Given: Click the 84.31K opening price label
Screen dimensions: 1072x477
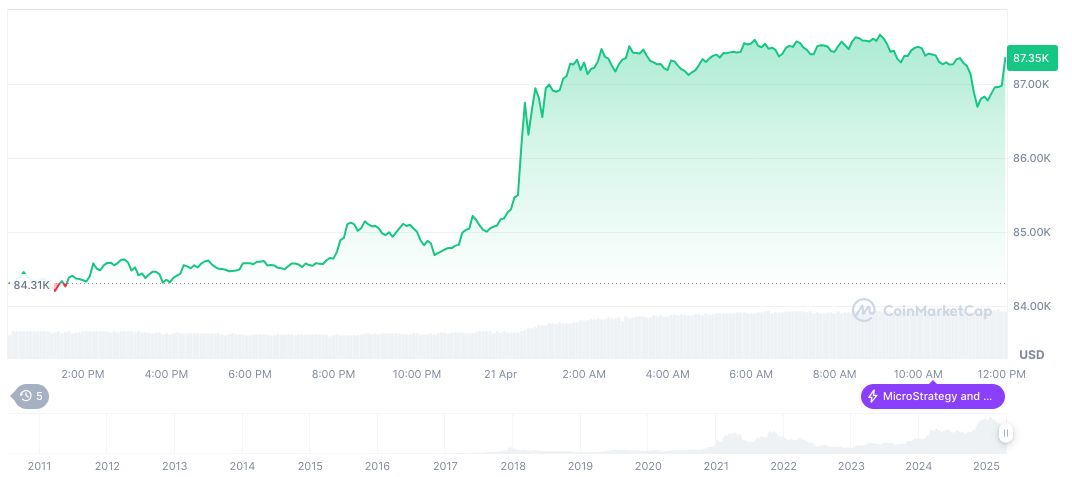Looking at the screenshot, I should 31,285.
